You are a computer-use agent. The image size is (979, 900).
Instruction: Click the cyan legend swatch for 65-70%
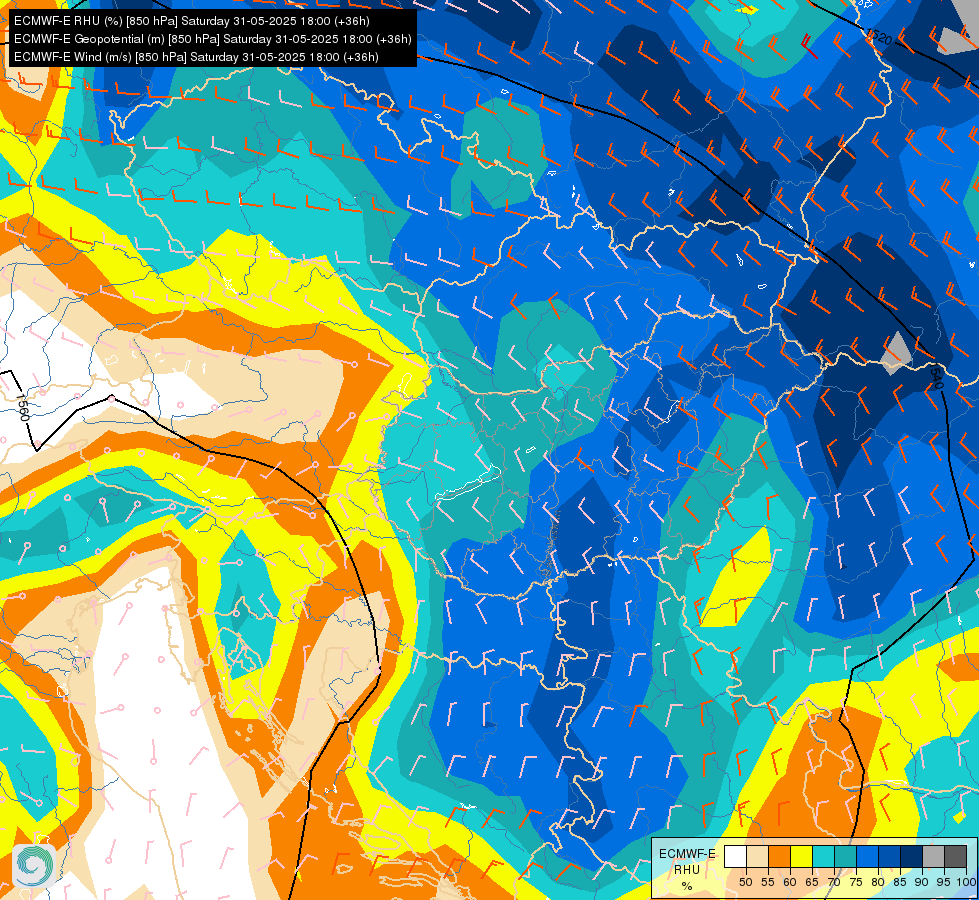coord(824,856)
